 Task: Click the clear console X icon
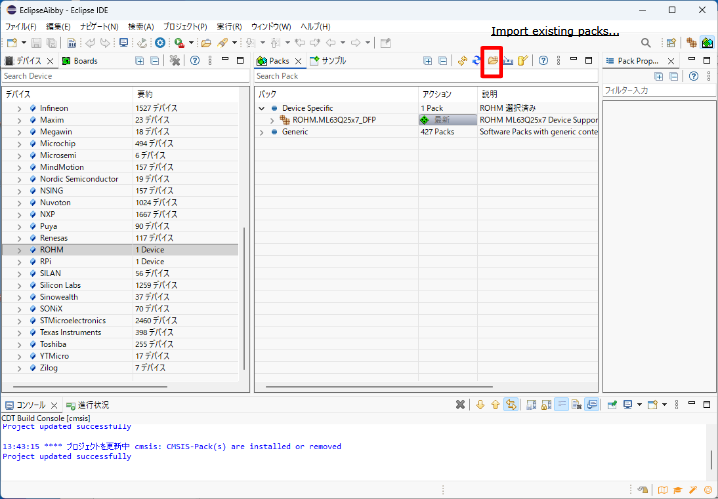click(x=460, y=405)
